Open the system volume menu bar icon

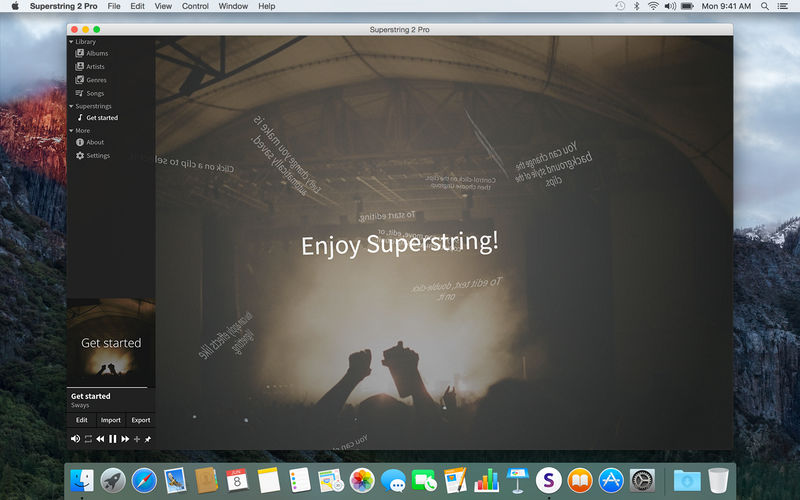[670, 6]
